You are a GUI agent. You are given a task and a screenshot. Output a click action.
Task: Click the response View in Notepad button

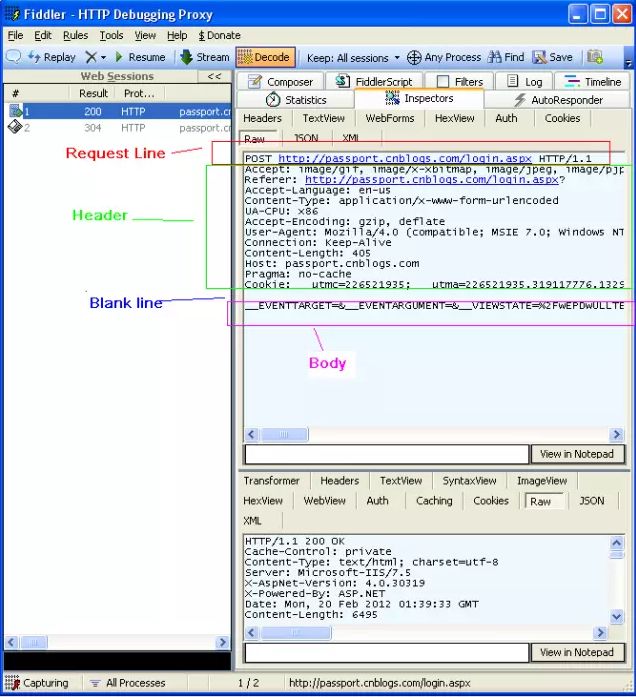click(577, 652)
